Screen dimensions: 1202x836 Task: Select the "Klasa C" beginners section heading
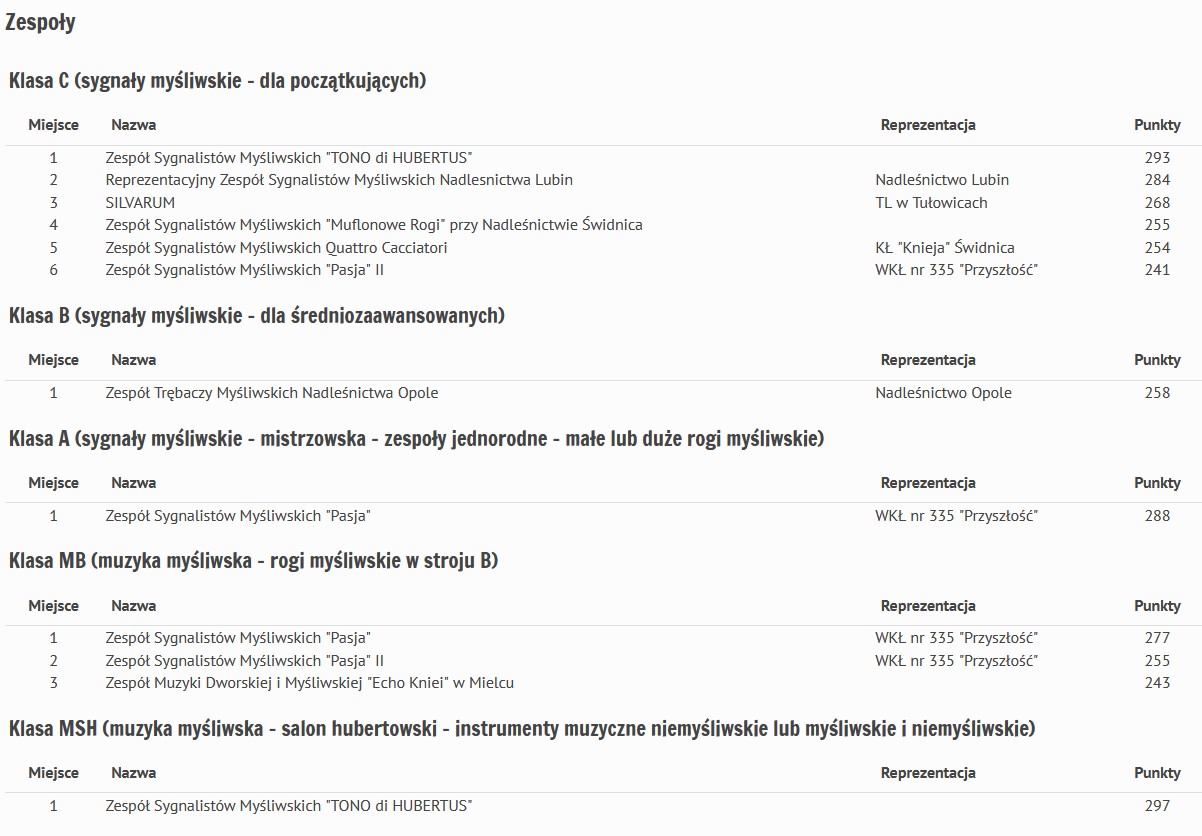pyautogui.click(x=217, y=81)
